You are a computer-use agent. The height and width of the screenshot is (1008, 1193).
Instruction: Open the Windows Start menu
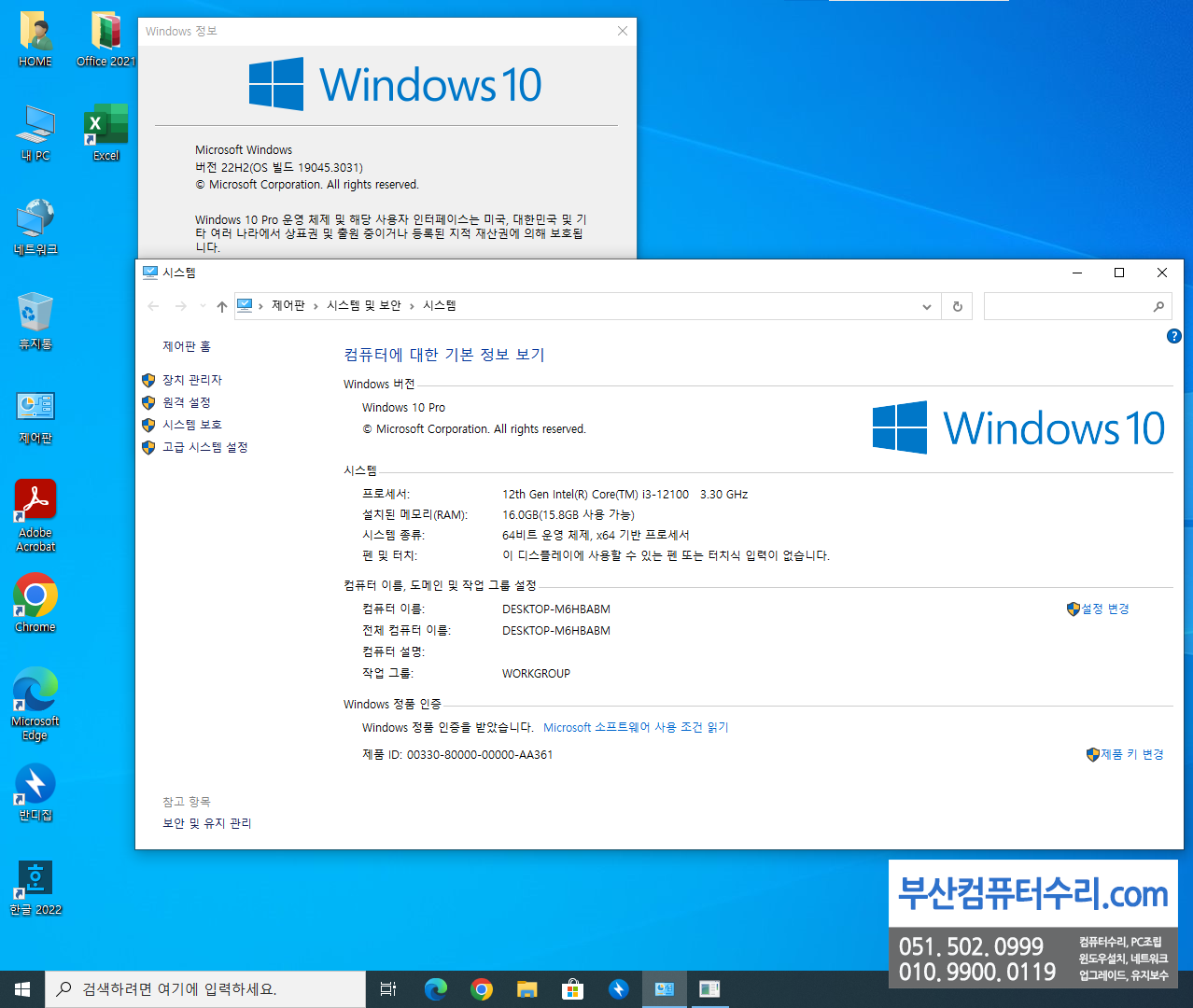coord(22,989)
